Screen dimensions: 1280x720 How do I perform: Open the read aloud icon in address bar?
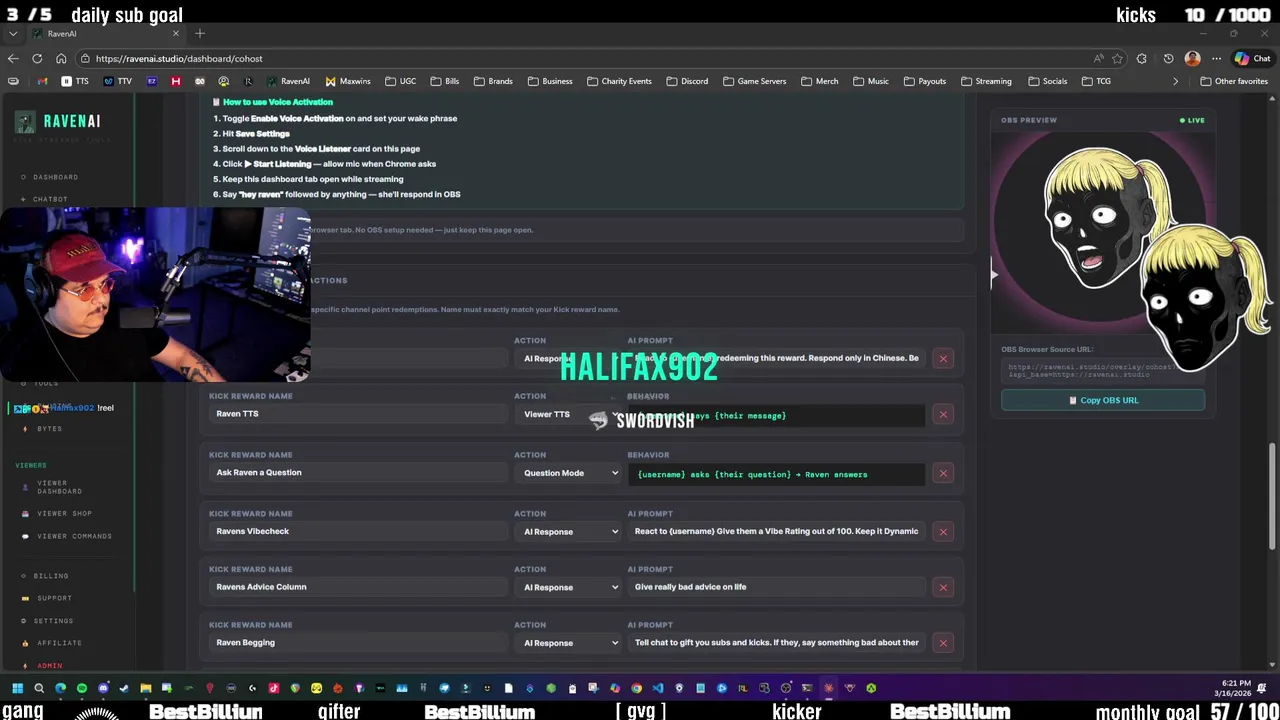point(1099,58)
